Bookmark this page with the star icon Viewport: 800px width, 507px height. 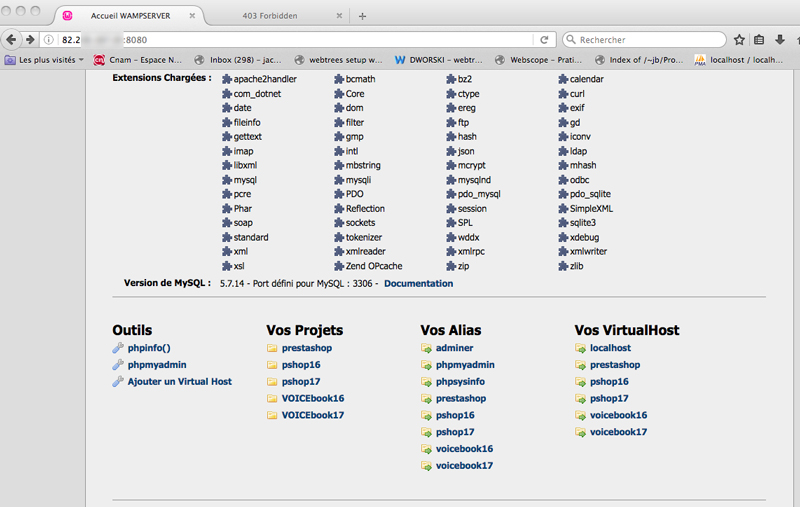tap(739, 40)
